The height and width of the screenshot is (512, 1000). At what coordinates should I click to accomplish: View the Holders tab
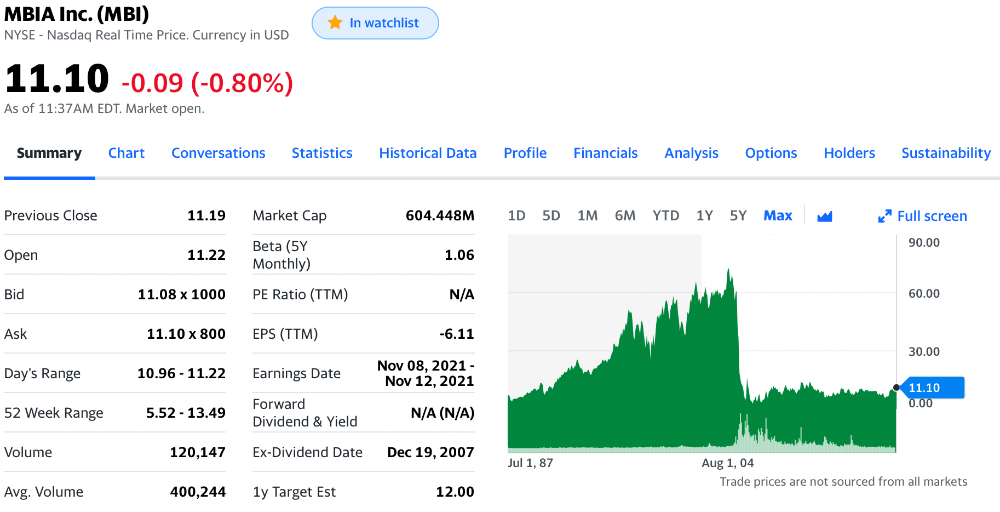(849, 153)
